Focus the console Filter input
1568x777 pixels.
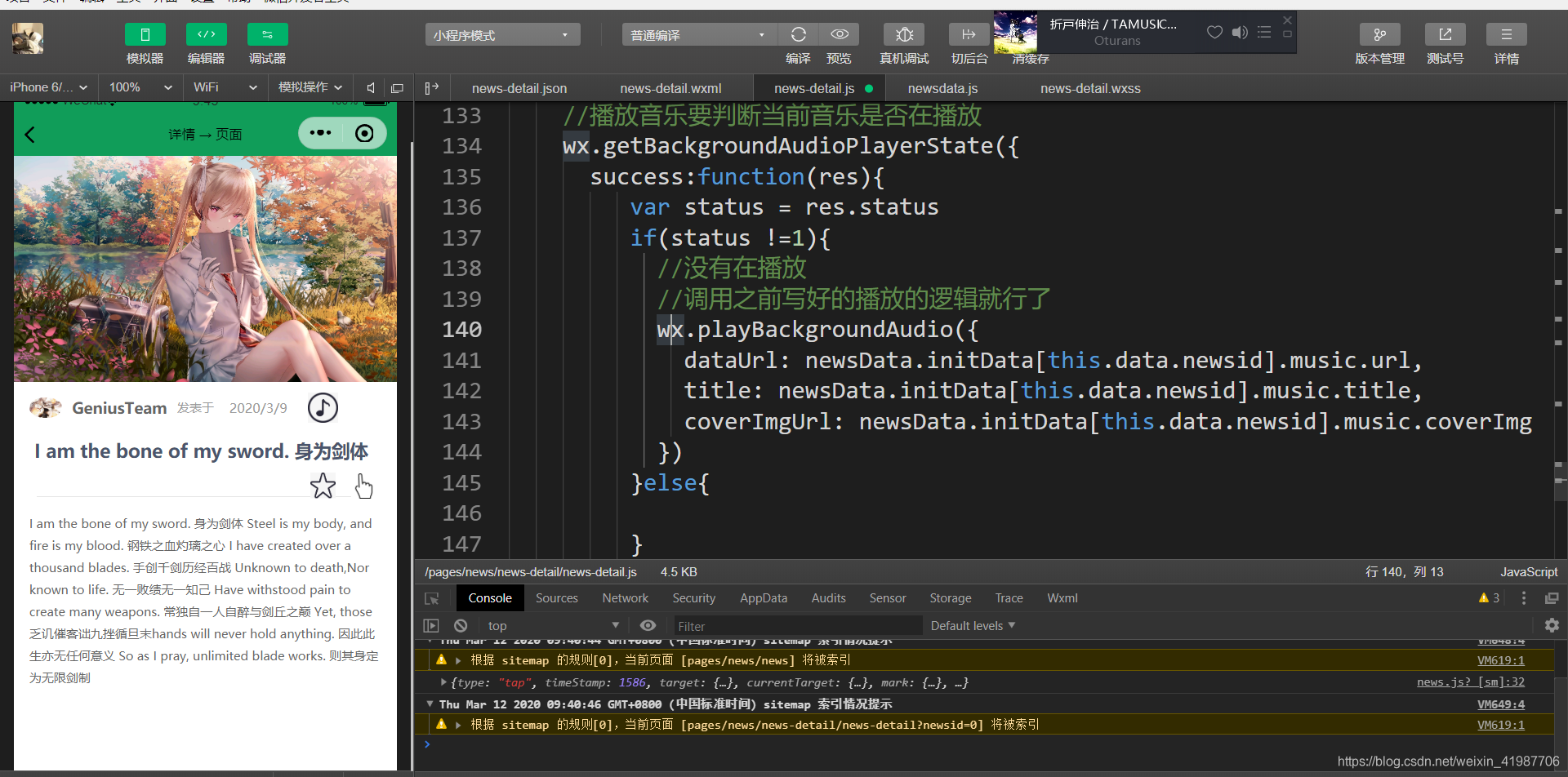point(796,626)
